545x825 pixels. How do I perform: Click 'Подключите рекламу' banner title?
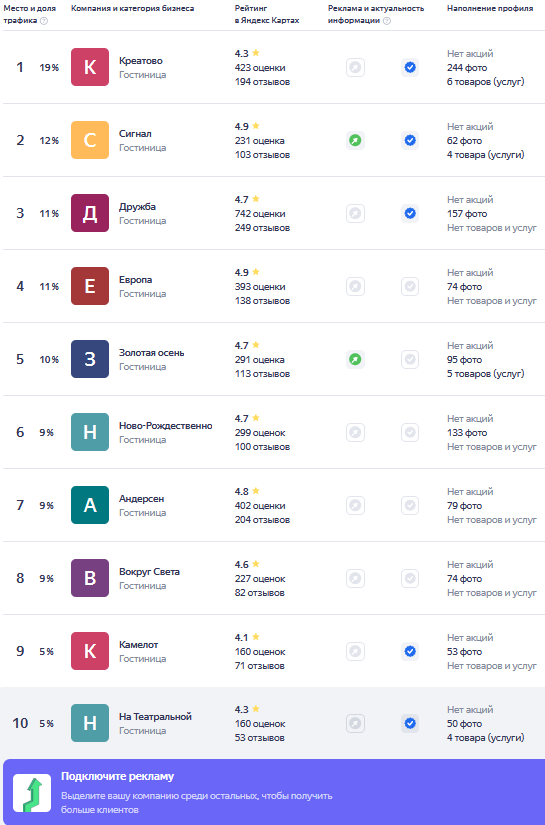pos(117,776)
